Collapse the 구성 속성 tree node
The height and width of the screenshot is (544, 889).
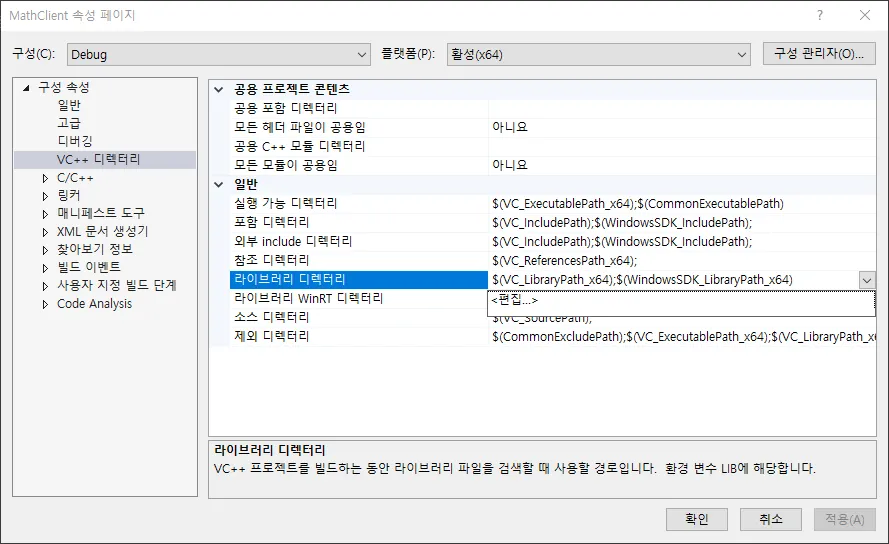[26, 87]
